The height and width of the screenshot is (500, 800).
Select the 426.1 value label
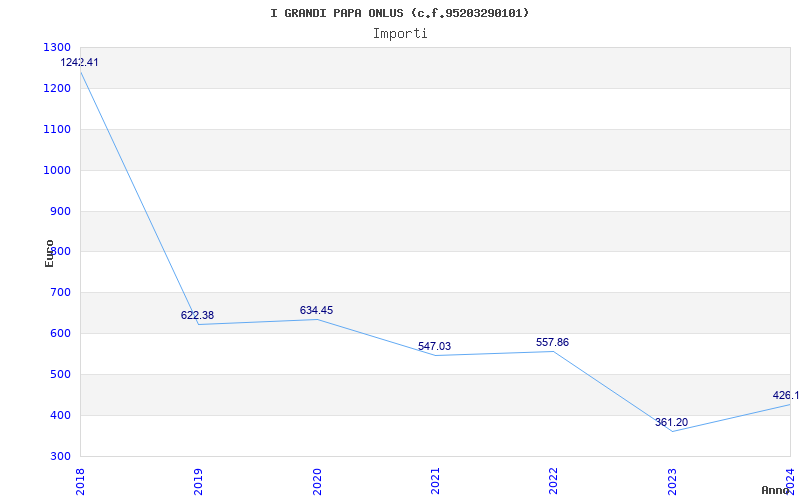(x=786, y=395)
